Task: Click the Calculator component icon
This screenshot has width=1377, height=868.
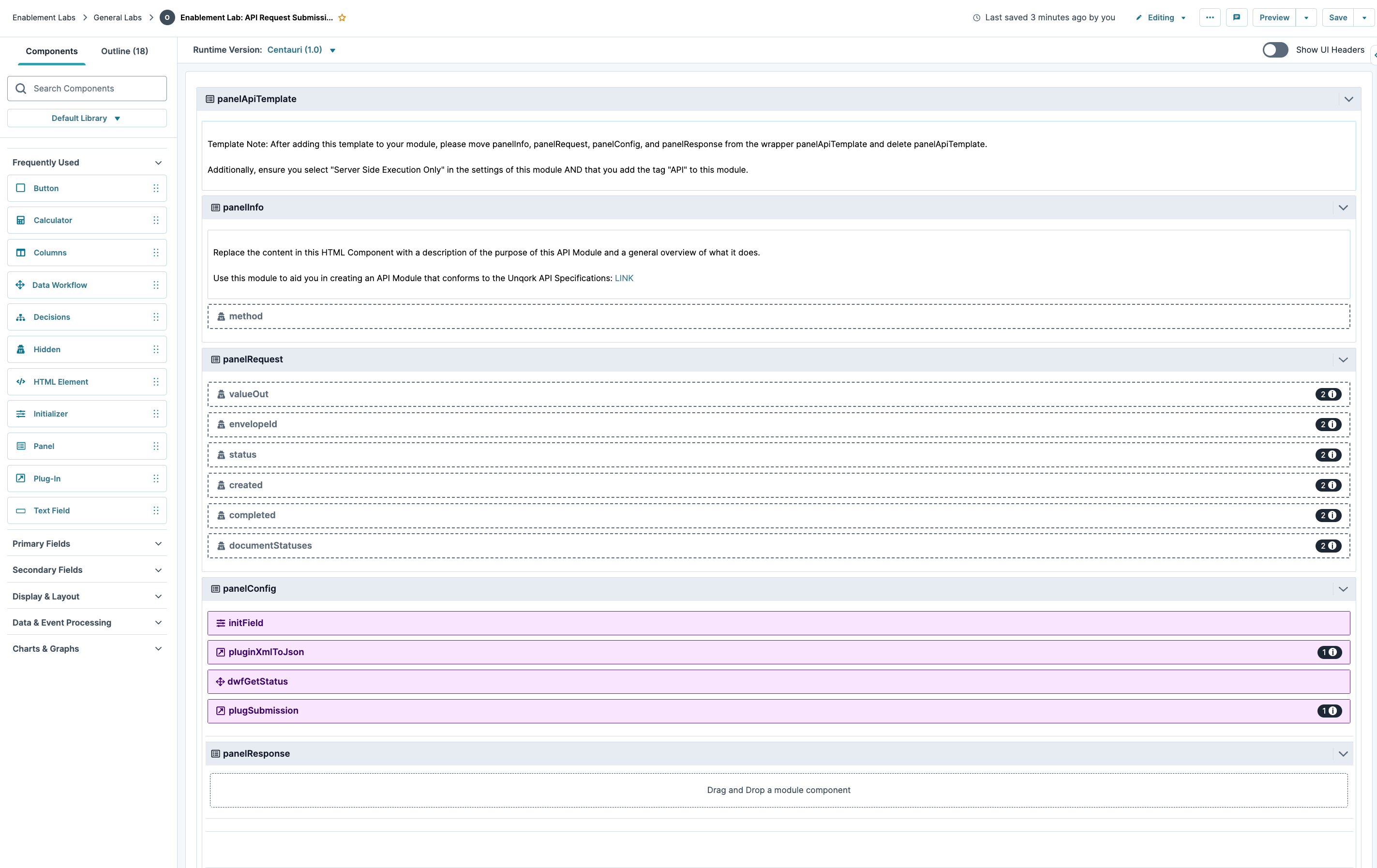Action: (x=21, y=220)
